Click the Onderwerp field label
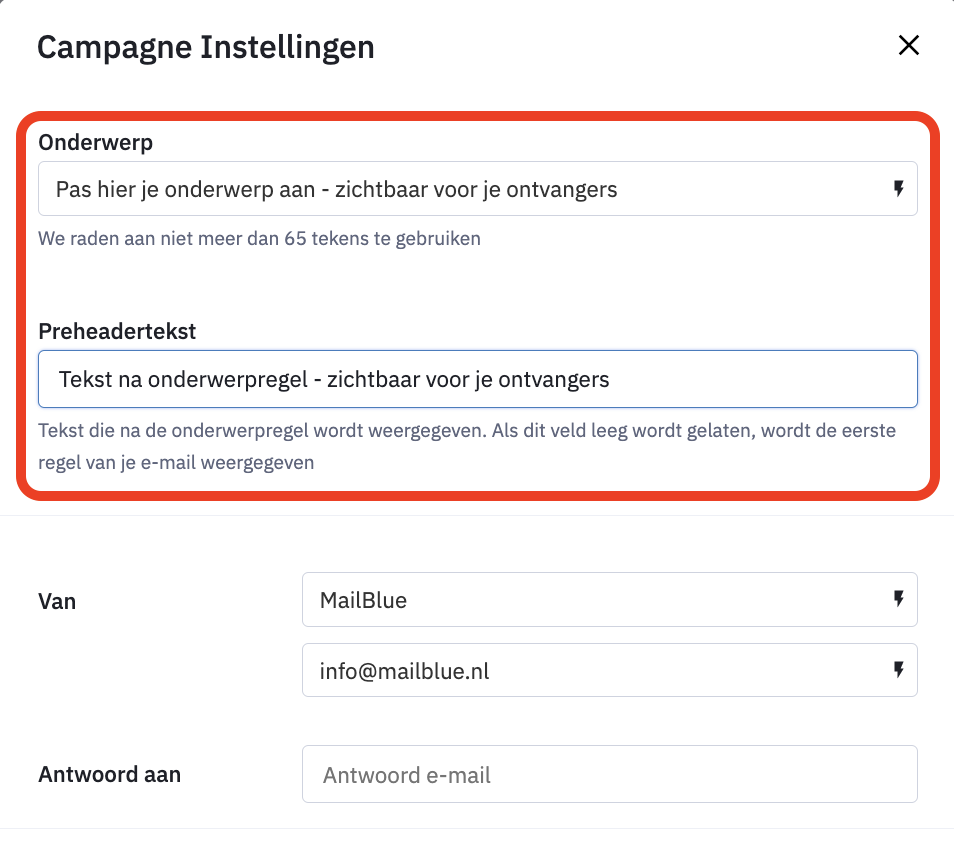954x850 pixels. [96, 143]
